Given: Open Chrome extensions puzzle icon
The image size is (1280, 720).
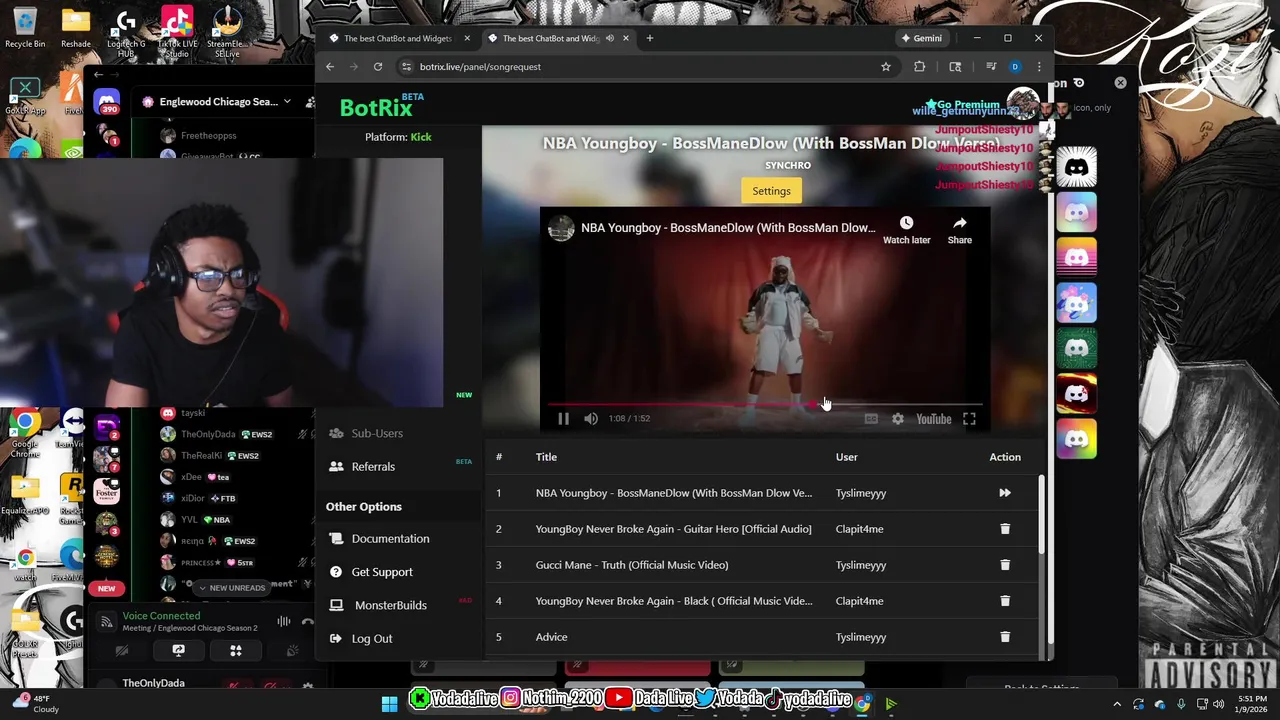Looking at the screenshot, I should coord(920,67).
